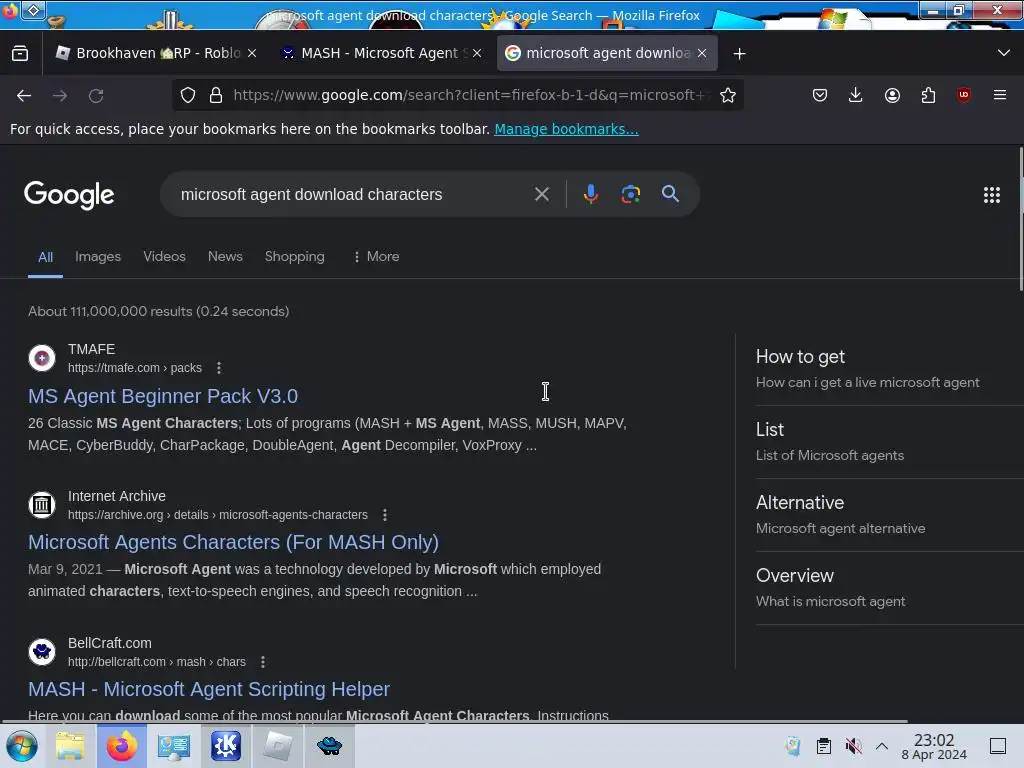Viewport: 1024px width, 768px height.
Task: Switch to News results
Action: pos(225,256)
